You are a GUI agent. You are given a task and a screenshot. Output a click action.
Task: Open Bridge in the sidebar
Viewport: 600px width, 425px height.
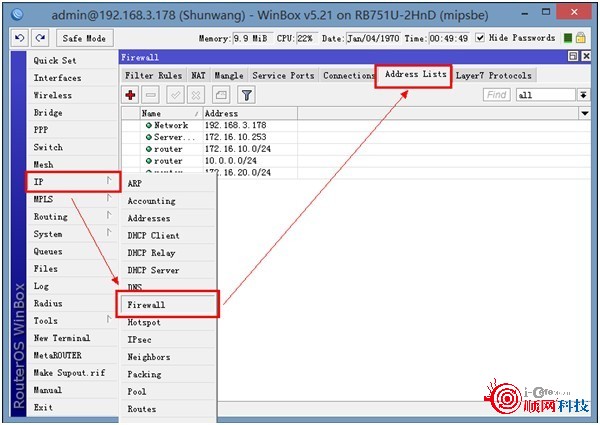(72, 112)
